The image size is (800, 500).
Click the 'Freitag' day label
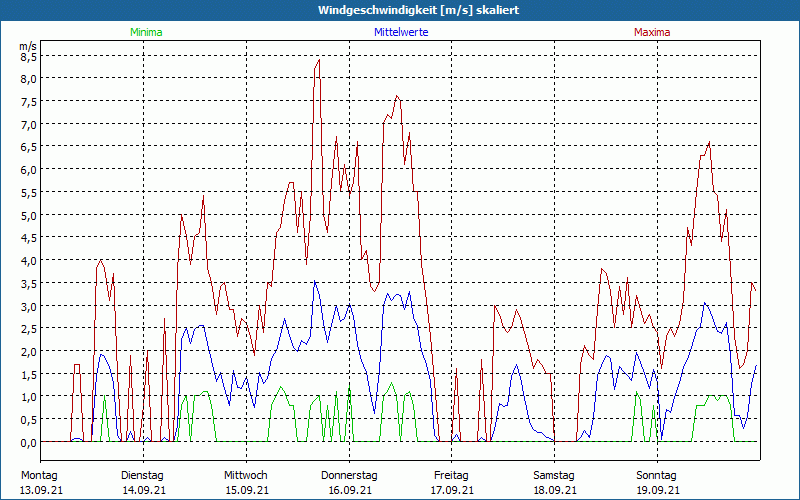click(x=451, y=476)
